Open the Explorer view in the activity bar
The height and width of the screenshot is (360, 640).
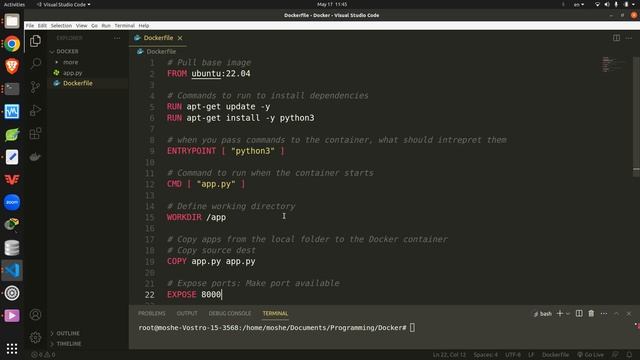pos(36,41)
